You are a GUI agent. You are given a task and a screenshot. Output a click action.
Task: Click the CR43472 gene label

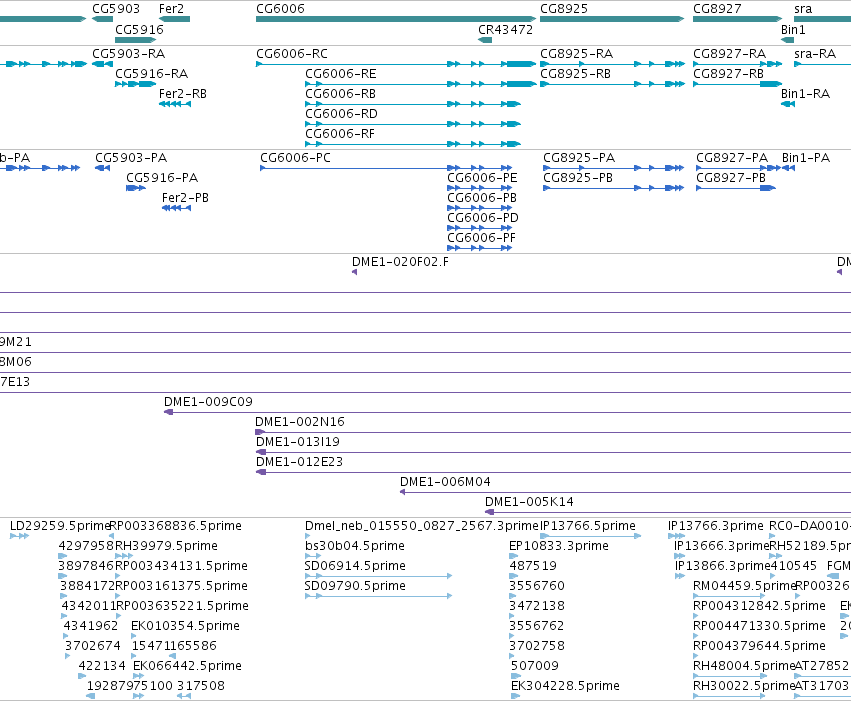(505, 29)
